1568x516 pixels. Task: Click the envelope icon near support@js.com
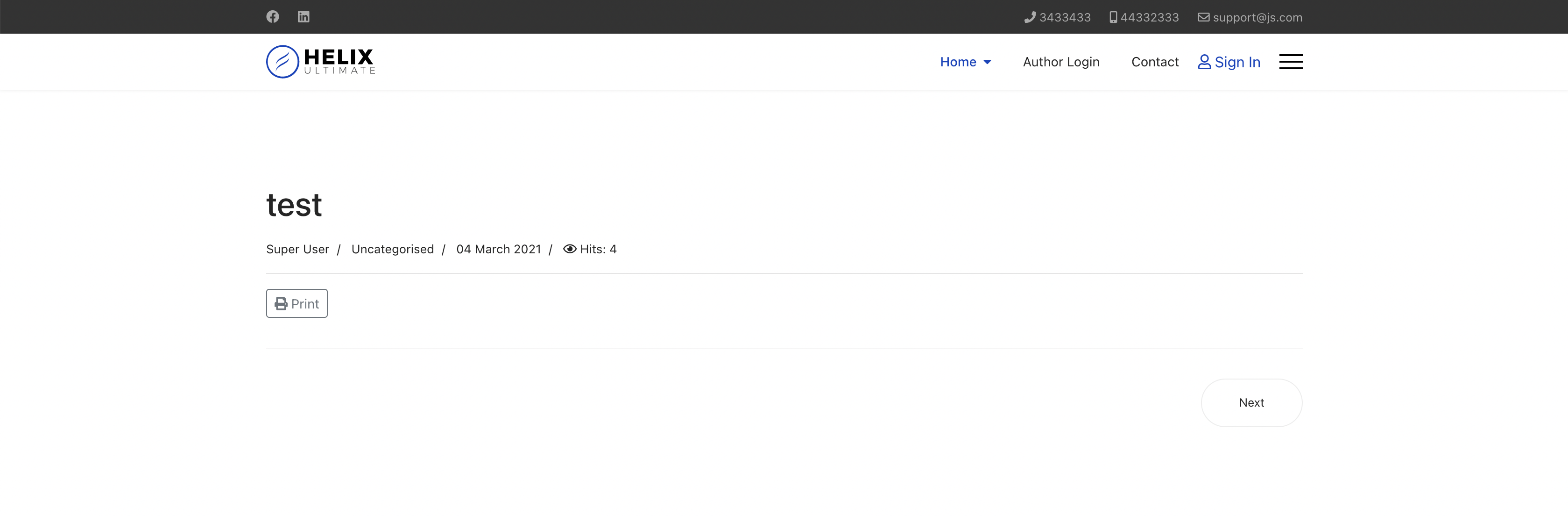tap(1203, 17)
